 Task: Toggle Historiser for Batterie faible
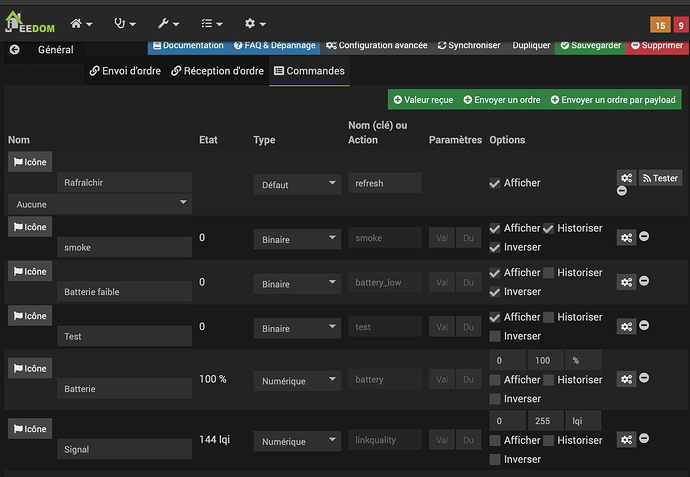[548, 273]
